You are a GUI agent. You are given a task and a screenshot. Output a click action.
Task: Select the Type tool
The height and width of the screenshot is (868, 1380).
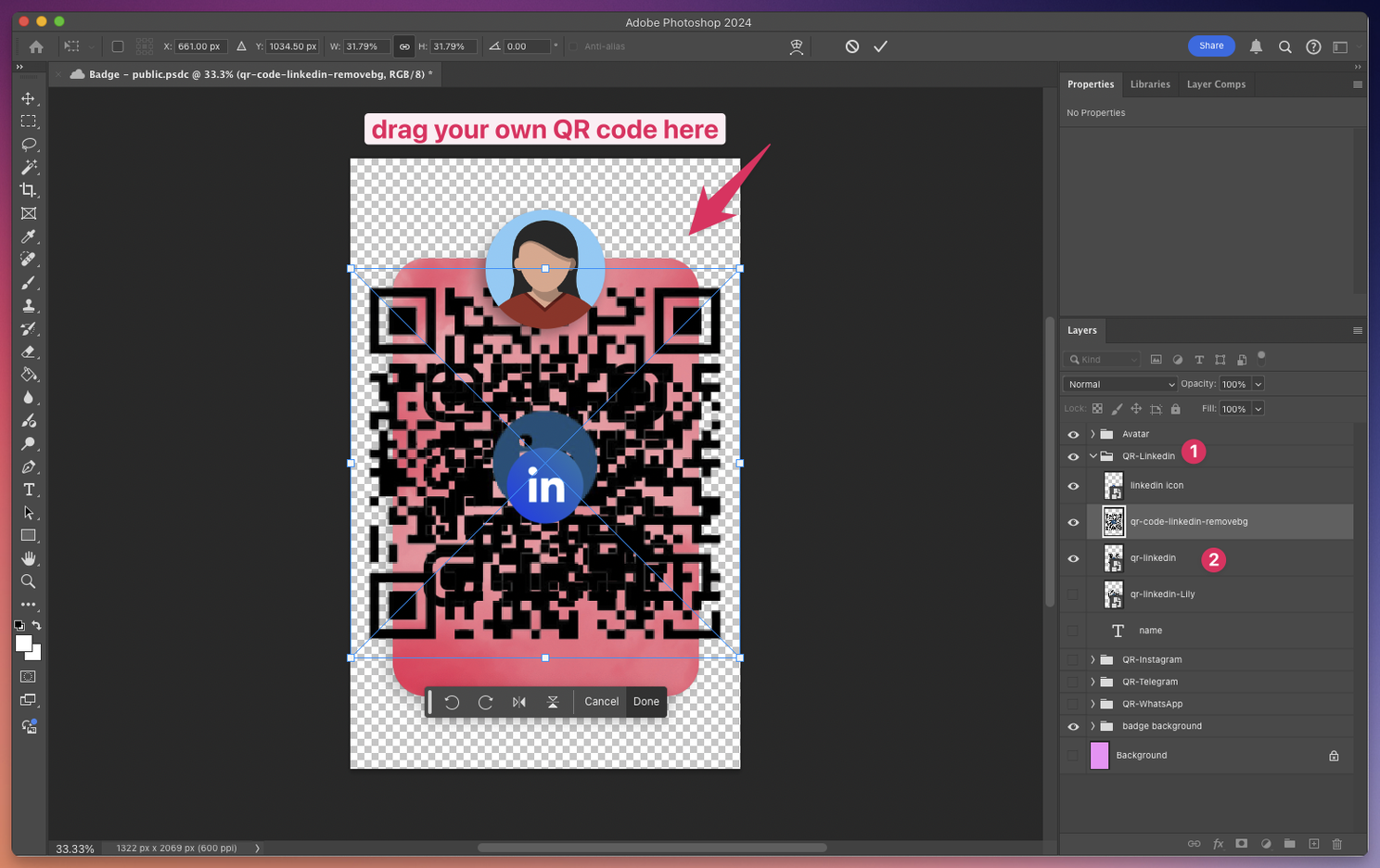point(29,490)
